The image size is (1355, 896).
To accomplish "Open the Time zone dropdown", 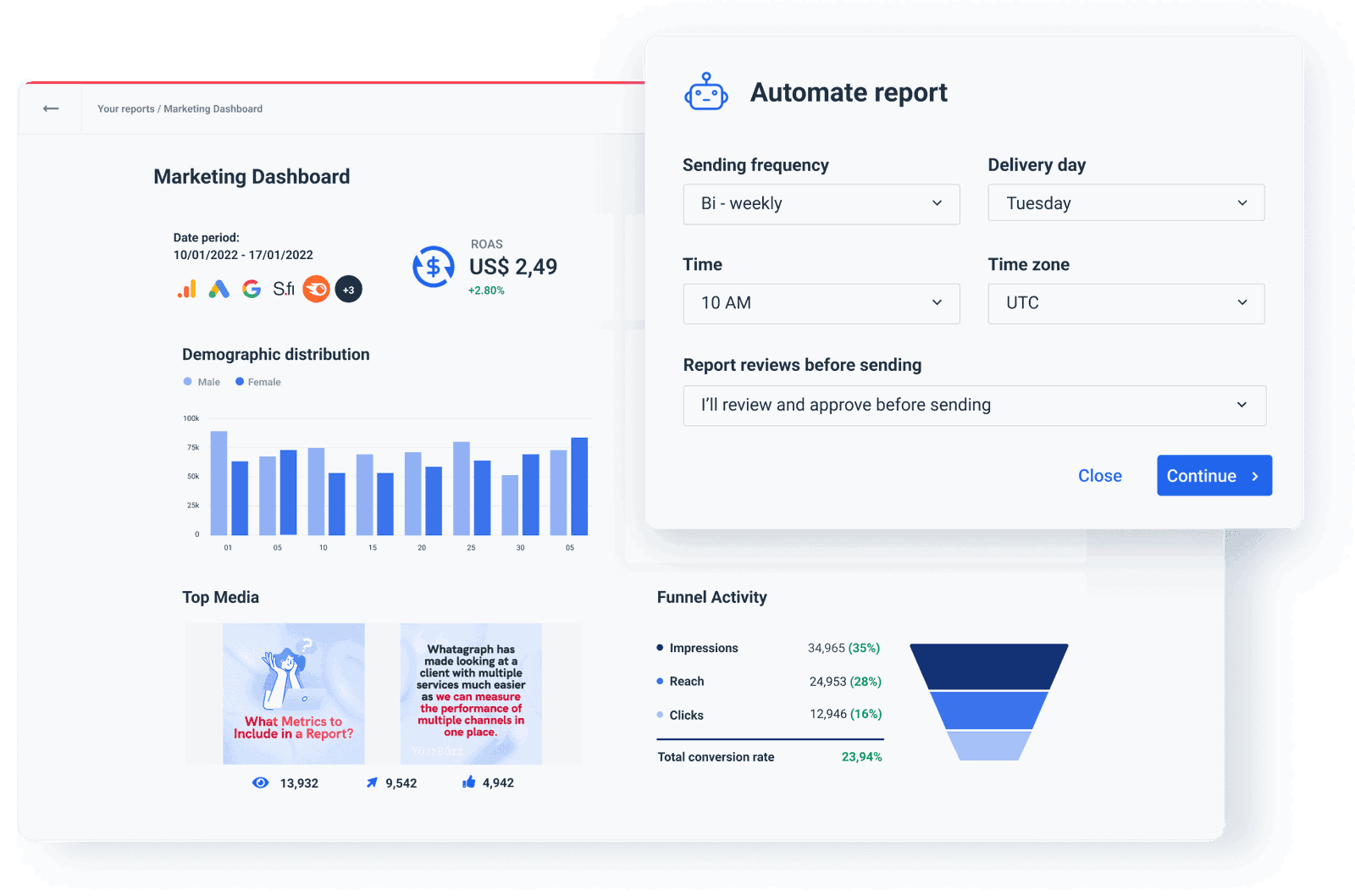I will (1125, 303).
